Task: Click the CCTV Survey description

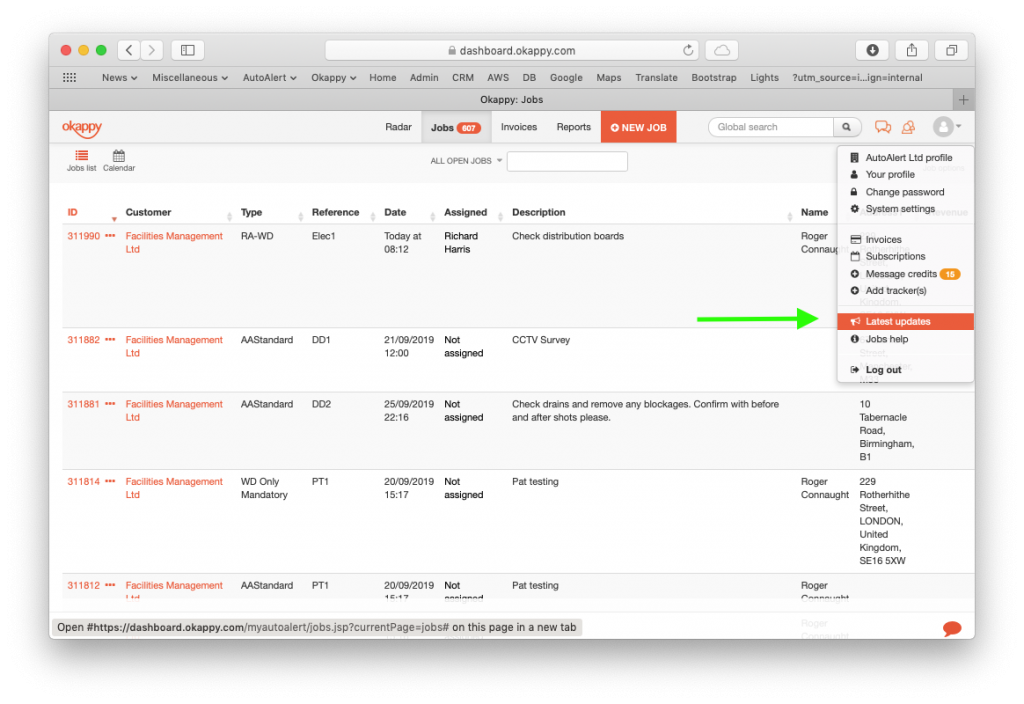Action: 541,340
